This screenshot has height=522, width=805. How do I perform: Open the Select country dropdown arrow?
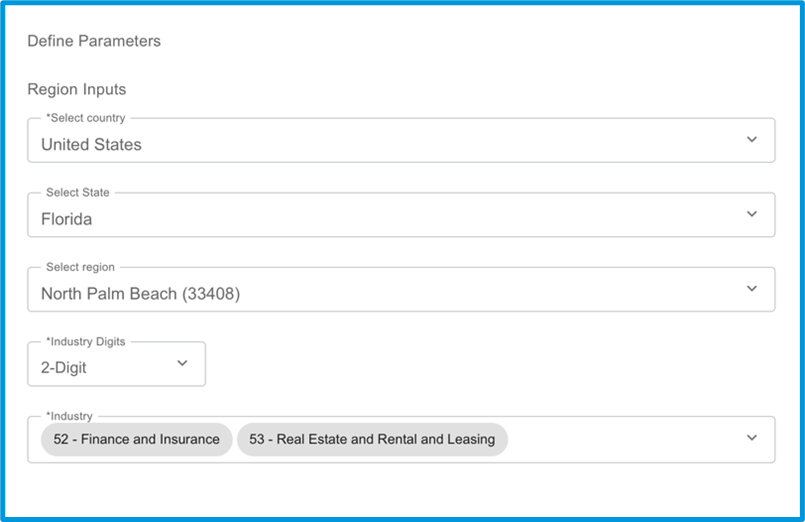pos(752,140)
